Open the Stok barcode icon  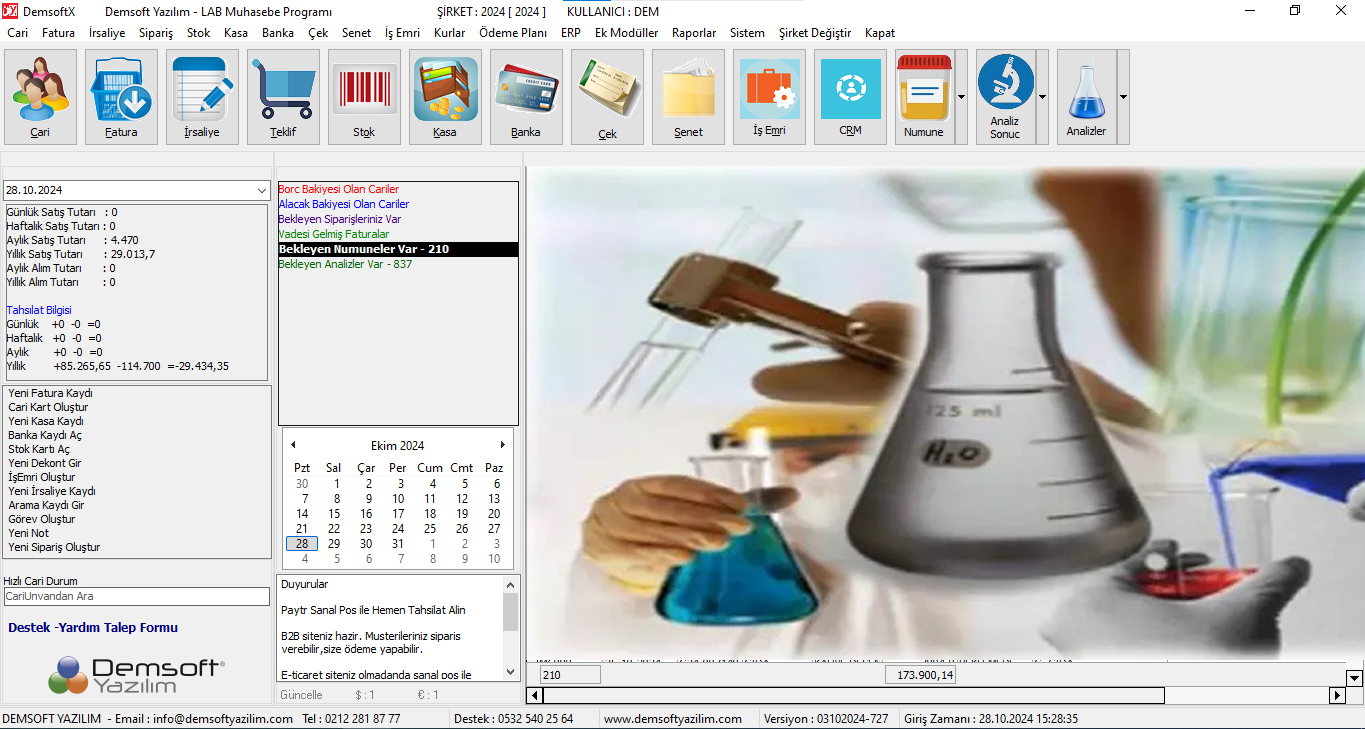point(364,97)
